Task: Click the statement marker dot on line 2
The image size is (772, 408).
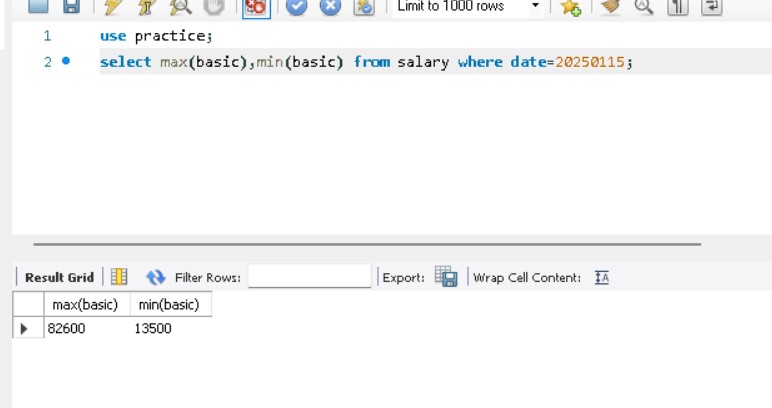Action: (66, 61)
